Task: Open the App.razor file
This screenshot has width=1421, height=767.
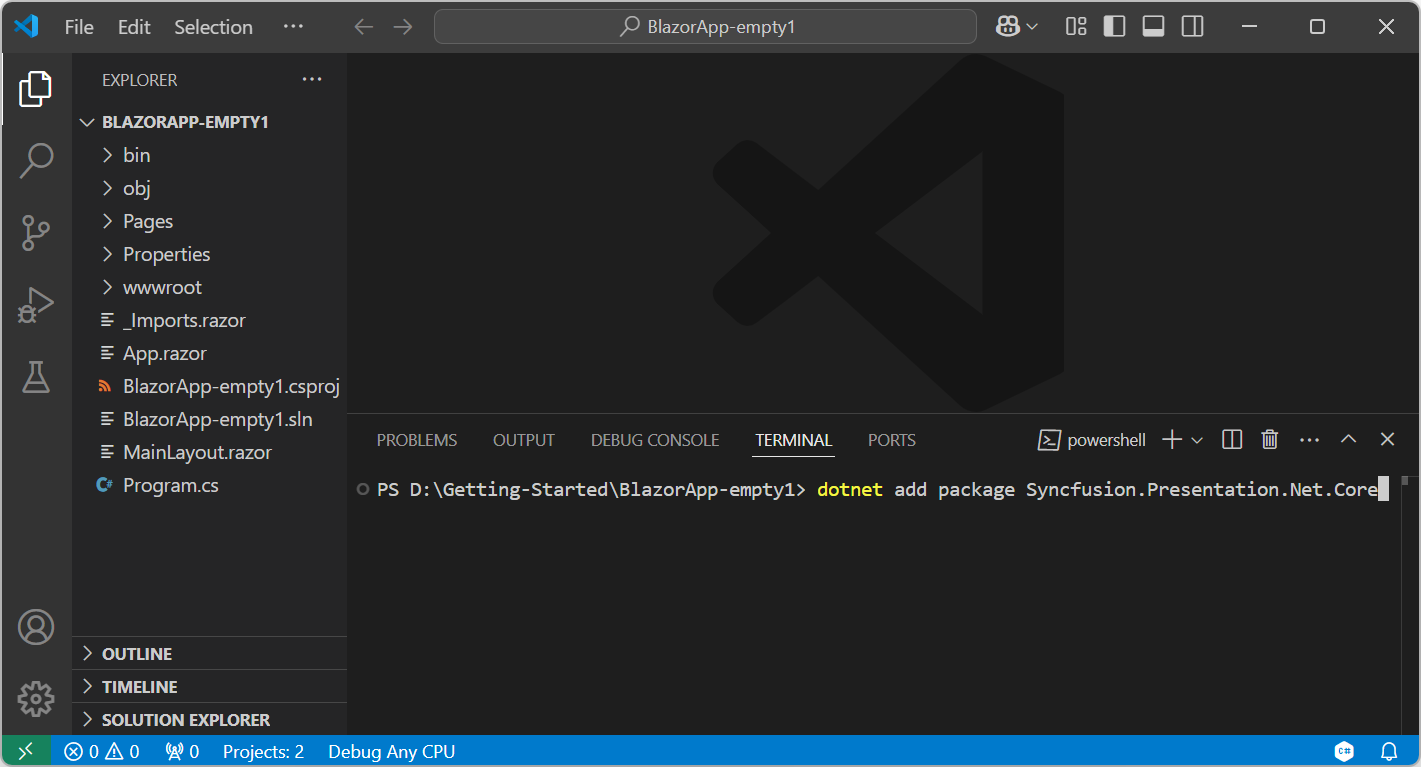Action: (210, 353)
